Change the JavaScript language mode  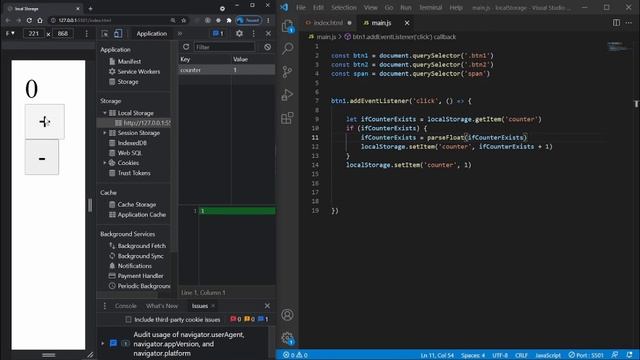point(548,355)
